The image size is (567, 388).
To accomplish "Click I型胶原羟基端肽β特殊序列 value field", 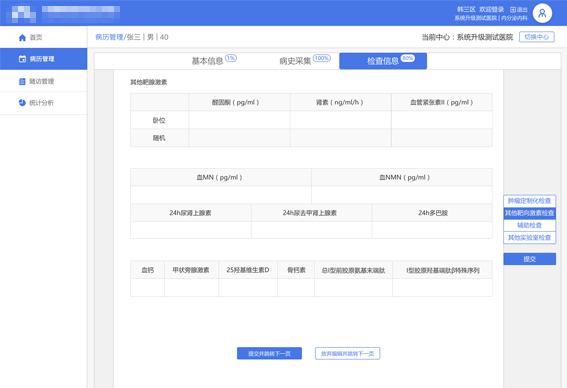I will coord(442,287).
